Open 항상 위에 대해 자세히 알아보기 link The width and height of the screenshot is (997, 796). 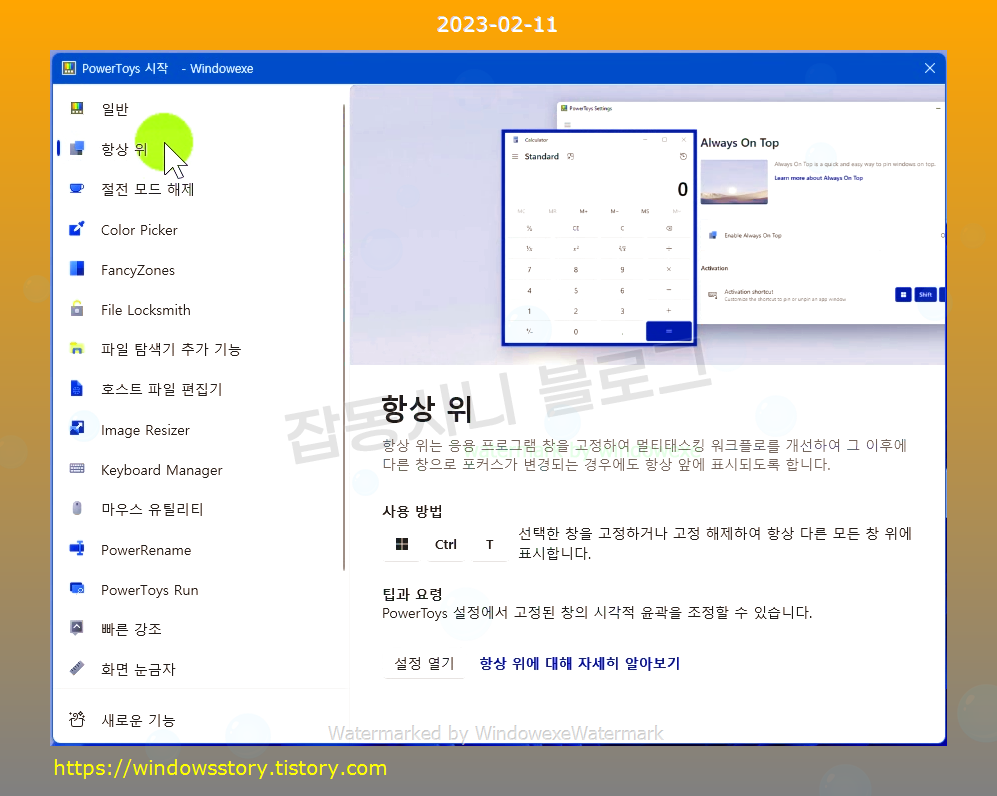(579, 663)
